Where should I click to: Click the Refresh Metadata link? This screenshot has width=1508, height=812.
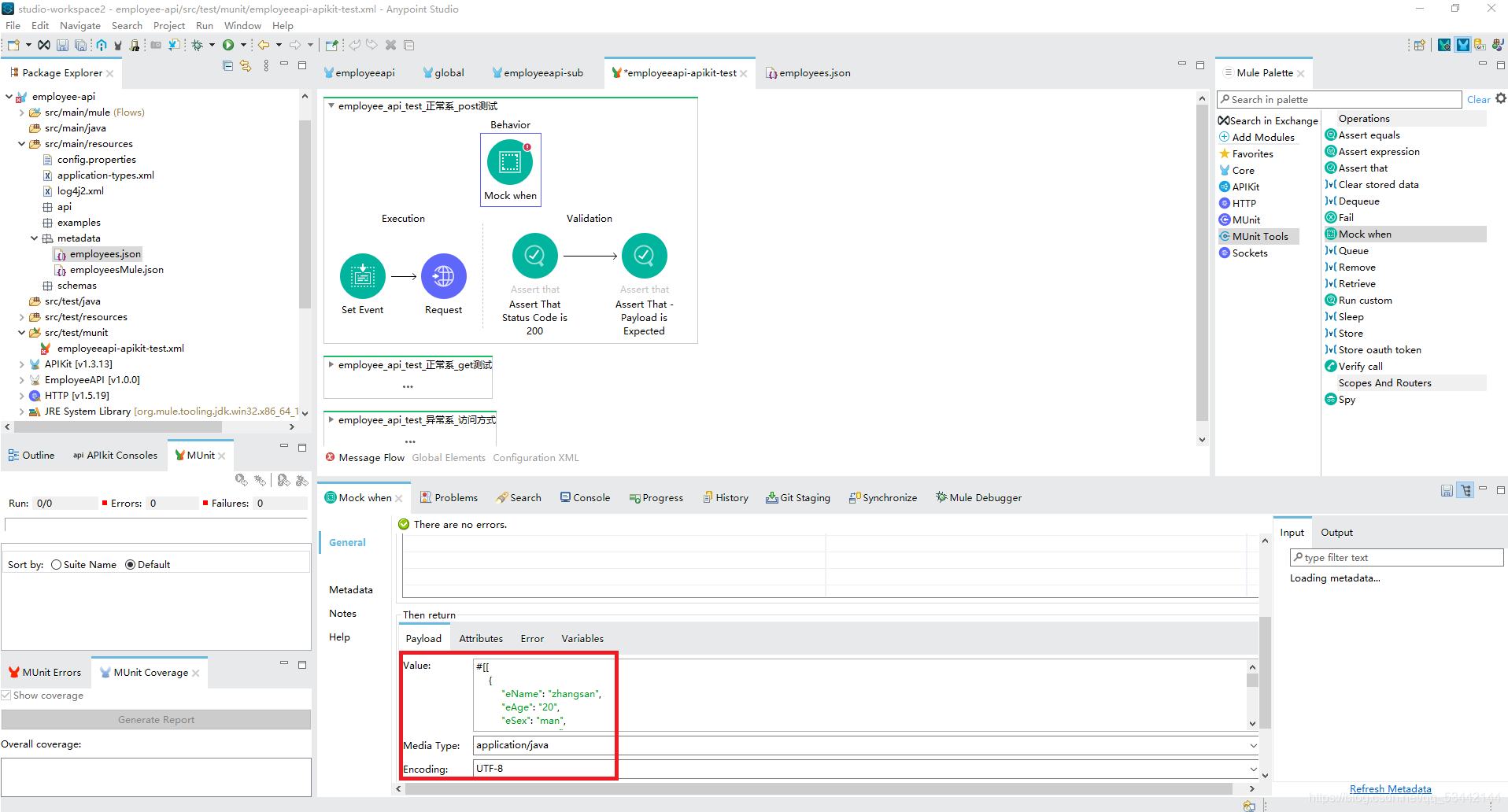click(x=1390, y=788)
